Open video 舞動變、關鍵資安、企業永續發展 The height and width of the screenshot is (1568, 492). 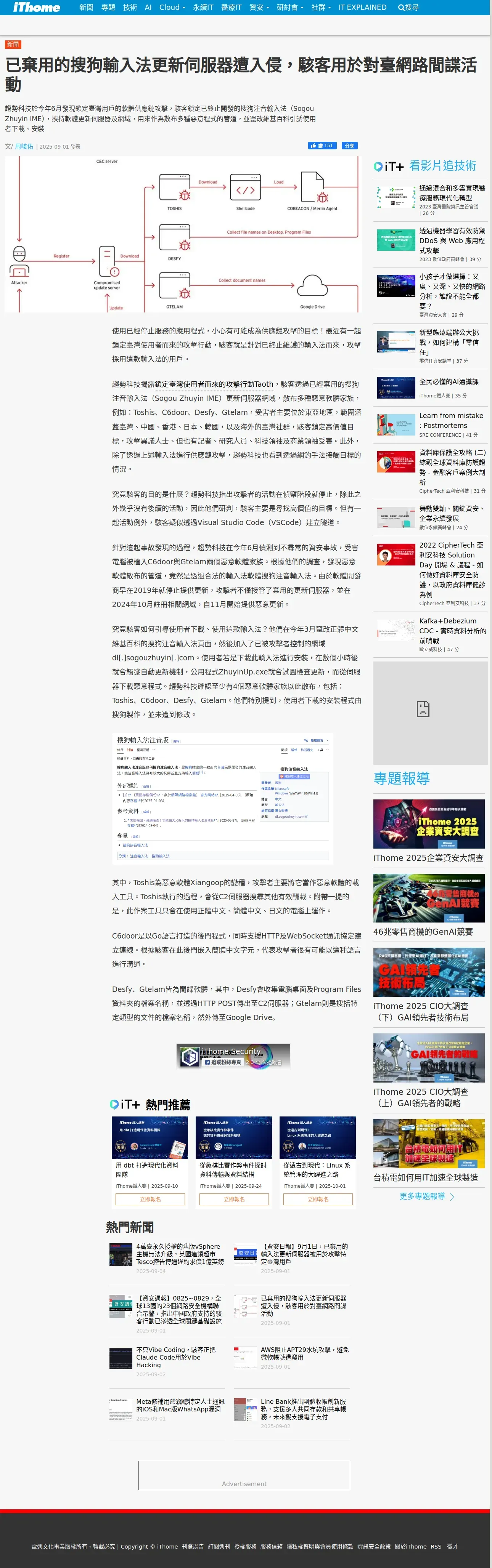[x=452, y=513]
